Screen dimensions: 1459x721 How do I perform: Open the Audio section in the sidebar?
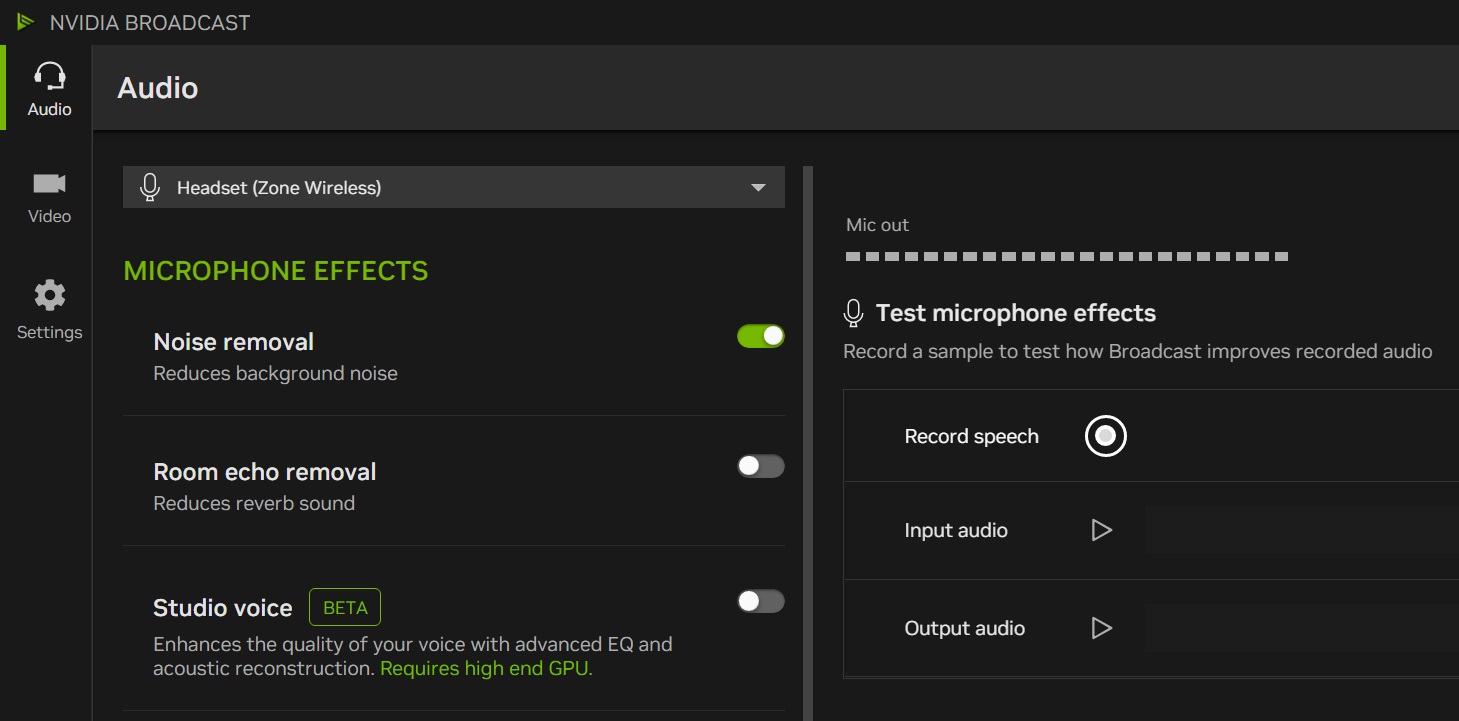point(48,85)
